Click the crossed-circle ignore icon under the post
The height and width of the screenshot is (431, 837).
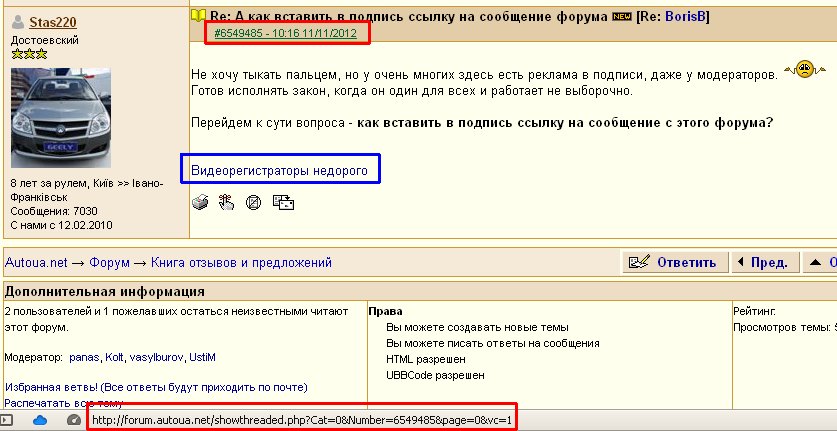point(254,203)
